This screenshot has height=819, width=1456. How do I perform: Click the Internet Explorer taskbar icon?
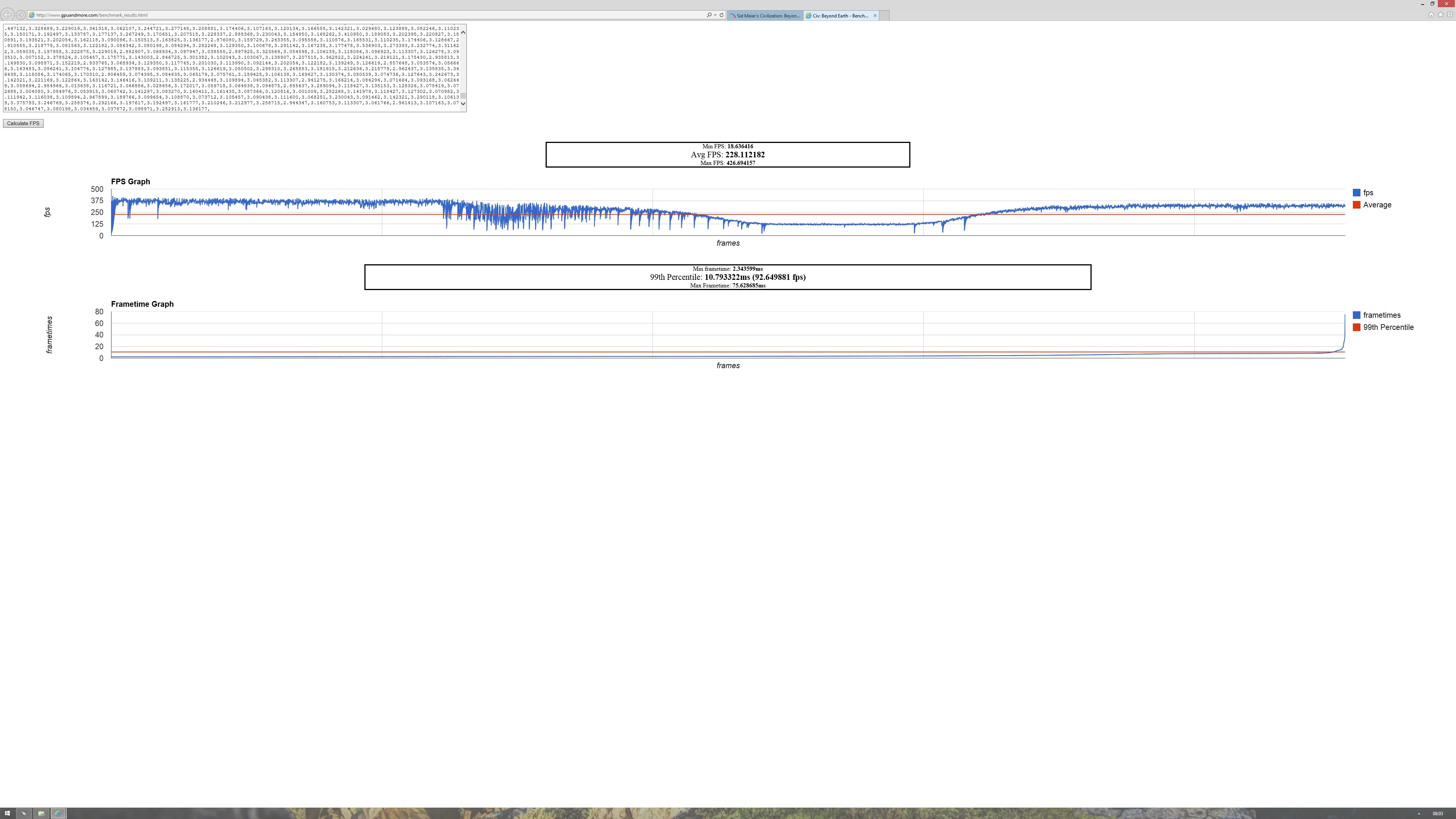58,813
